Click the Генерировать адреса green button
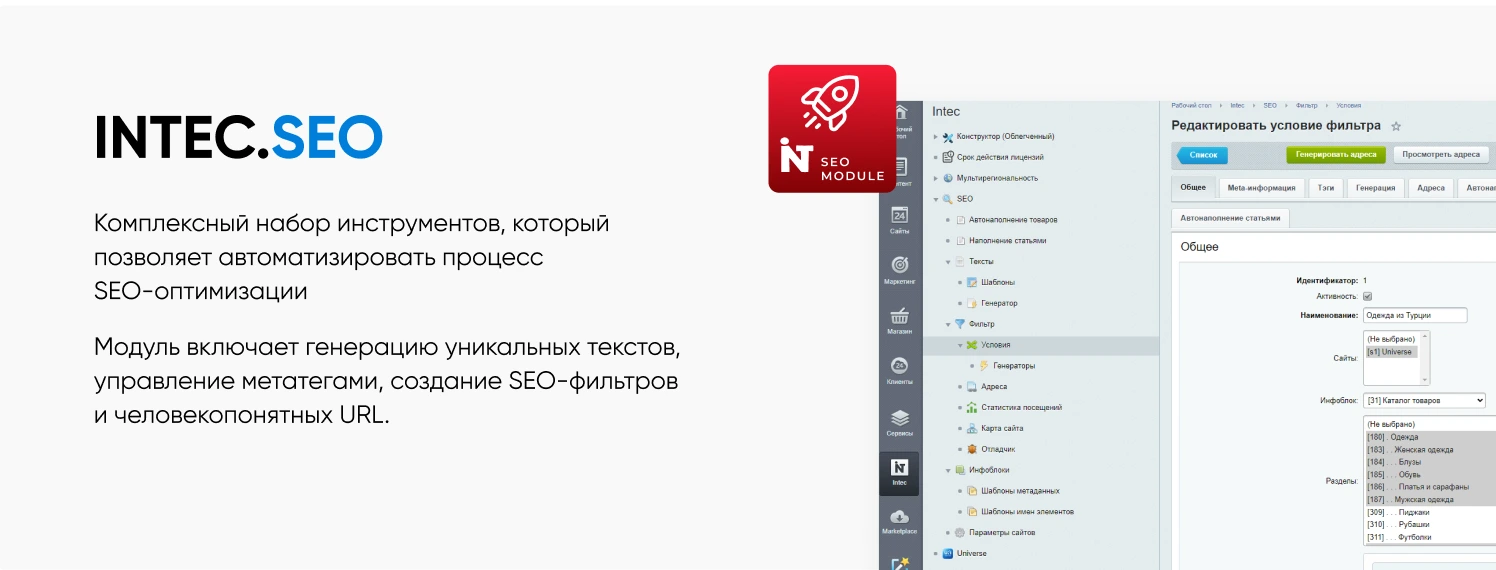 point(1336,155)
